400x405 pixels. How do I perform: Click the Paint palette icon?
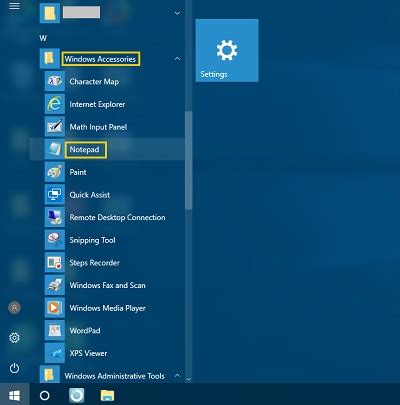[x=55, y=172]
